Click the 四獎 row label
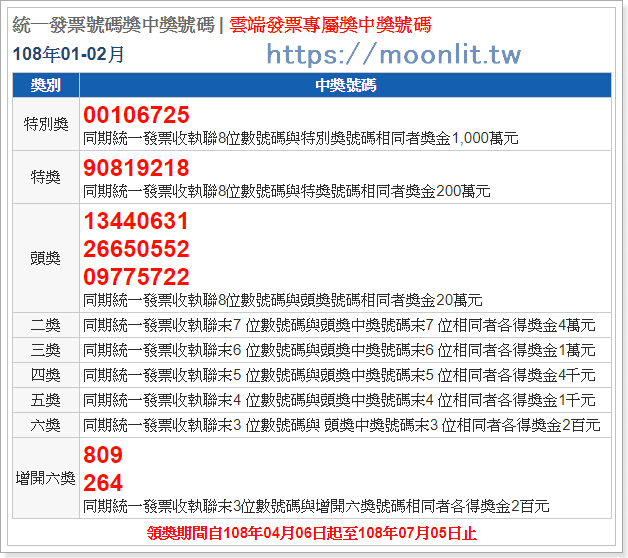Image resolution: width=628 pixels, height=558 pixels. click(x=46, y=375)
